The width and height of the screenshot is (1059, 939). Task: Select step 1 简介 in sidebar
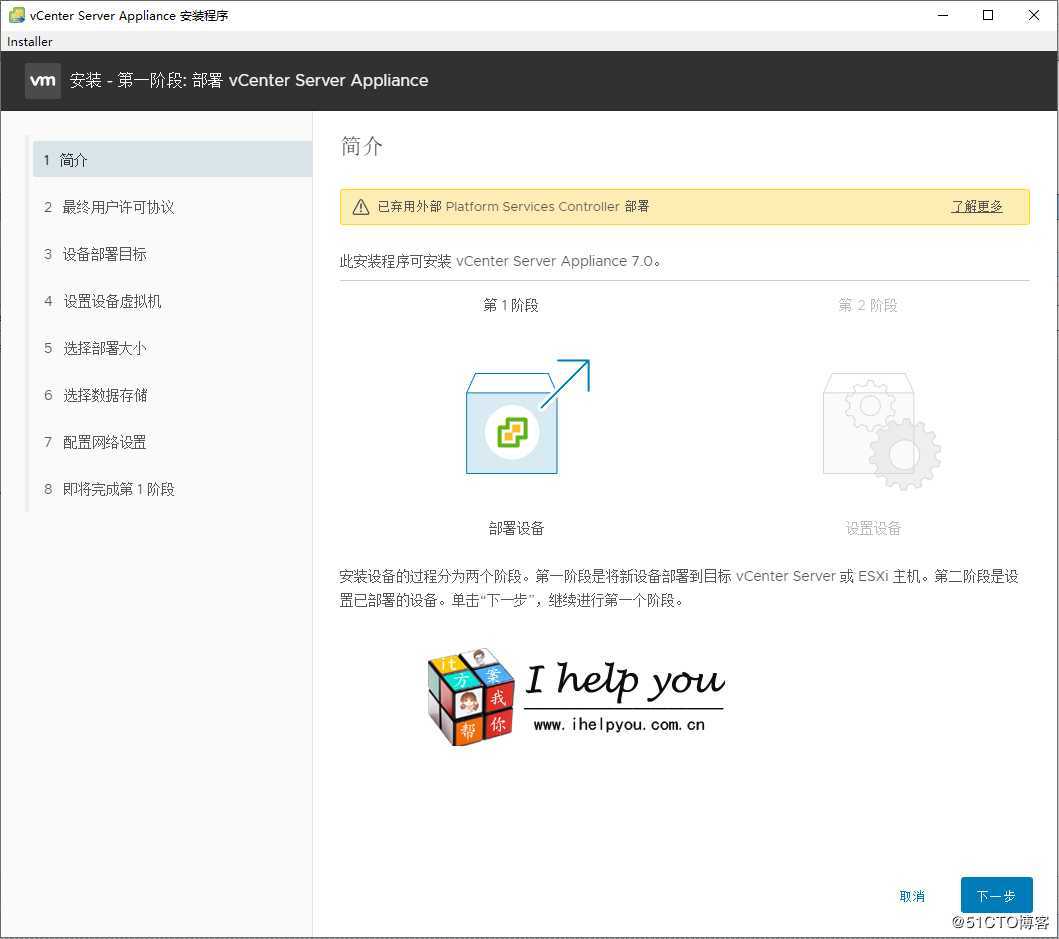pos(172,160)
